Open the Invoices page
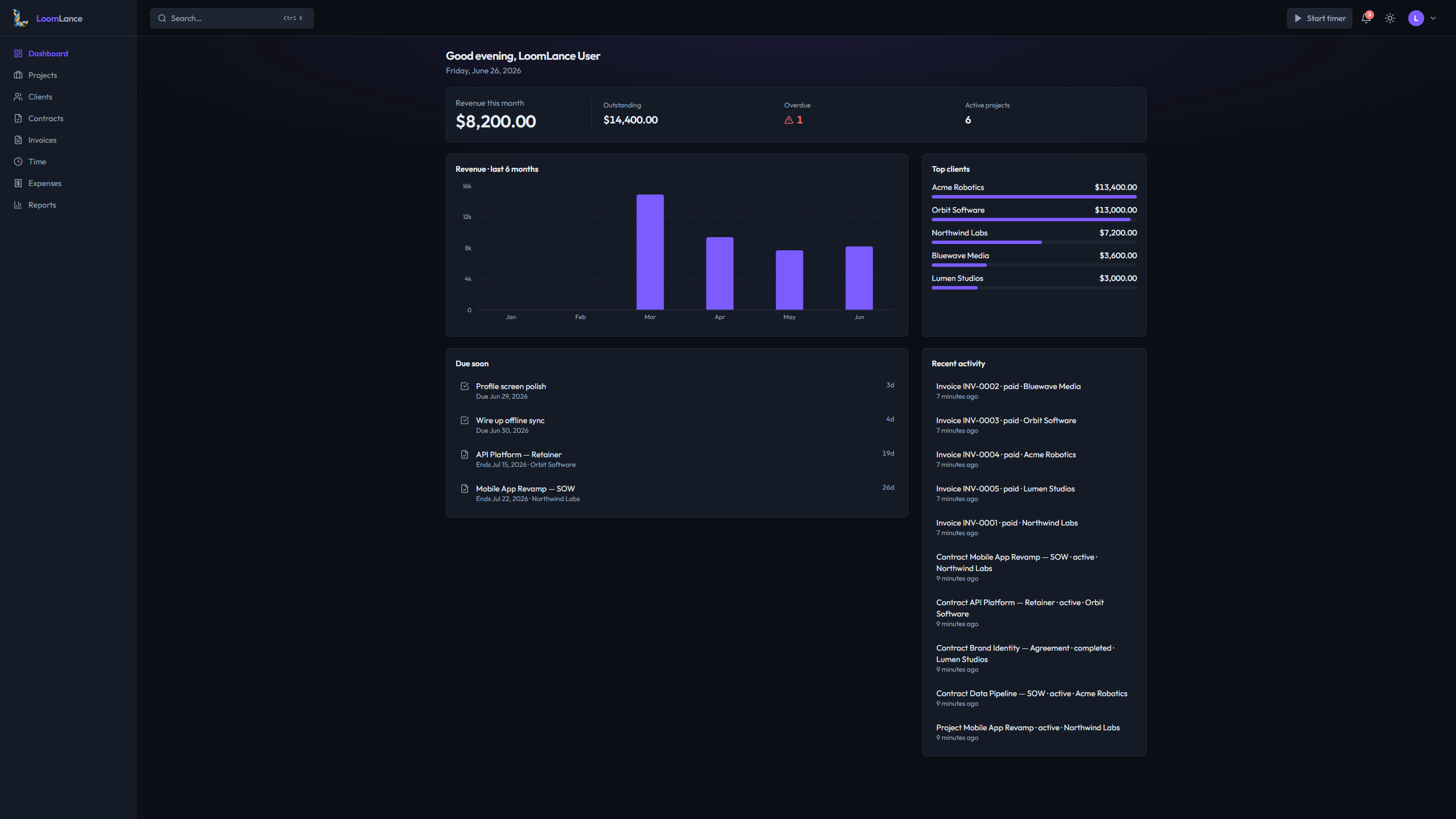Screen dimensions: 1456x819 (x=68, y=140)
